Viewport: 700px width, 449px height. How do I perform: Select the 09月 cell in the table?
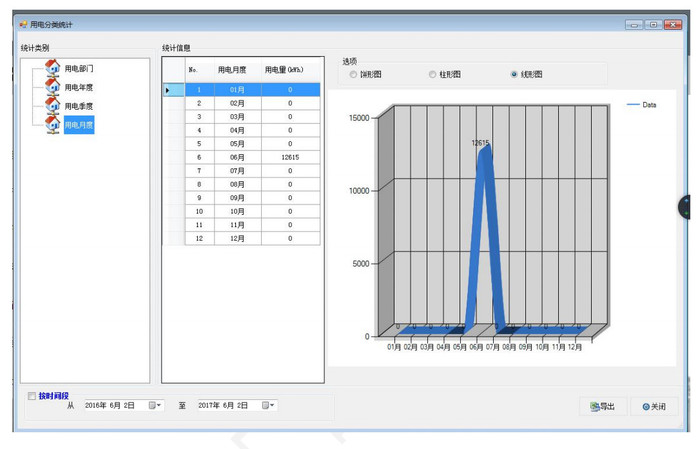point(238,198)
